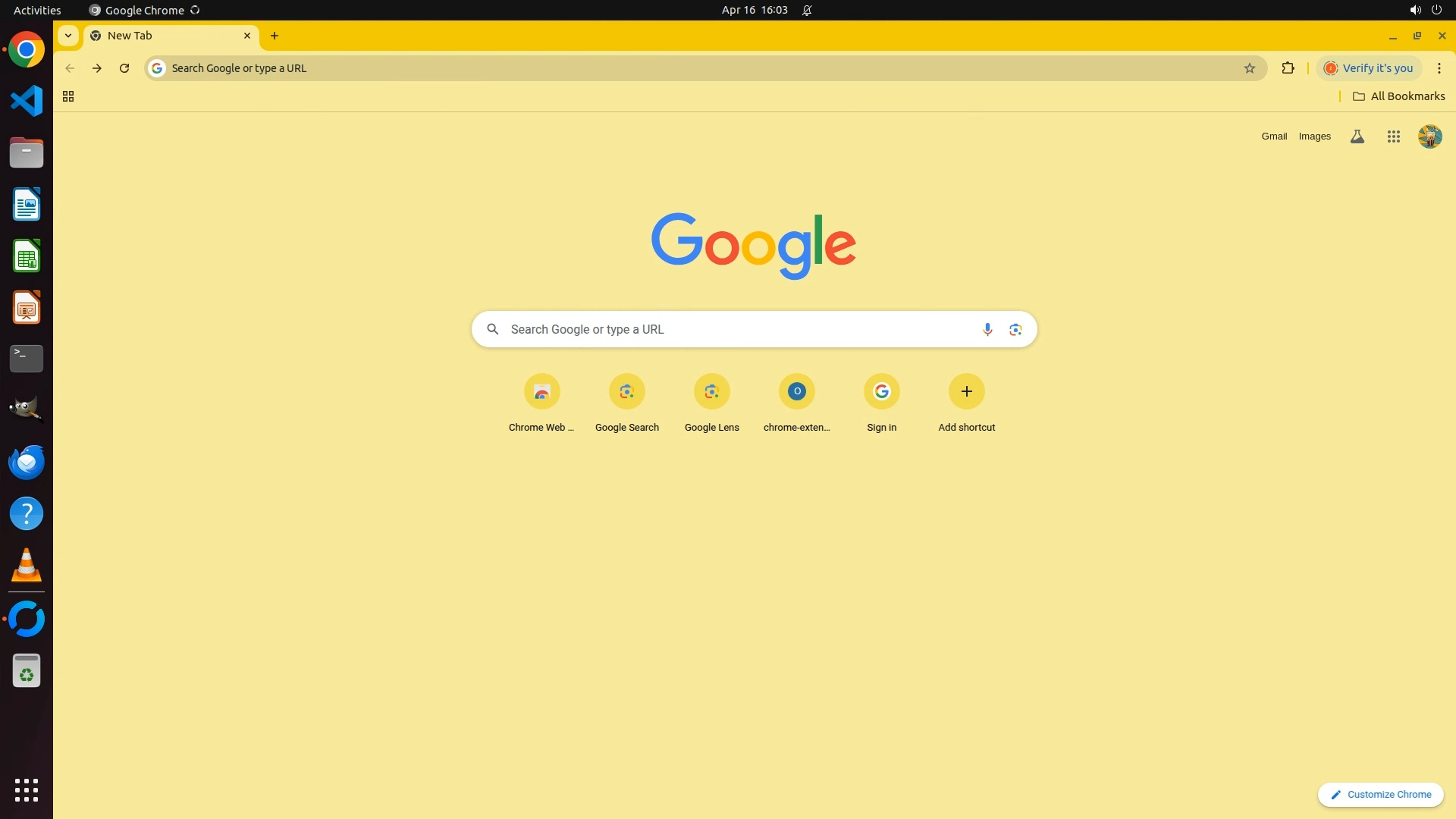The image size is (1456, 819).
Task: Open a new tab with plus button
Action: tap(275, 36)
